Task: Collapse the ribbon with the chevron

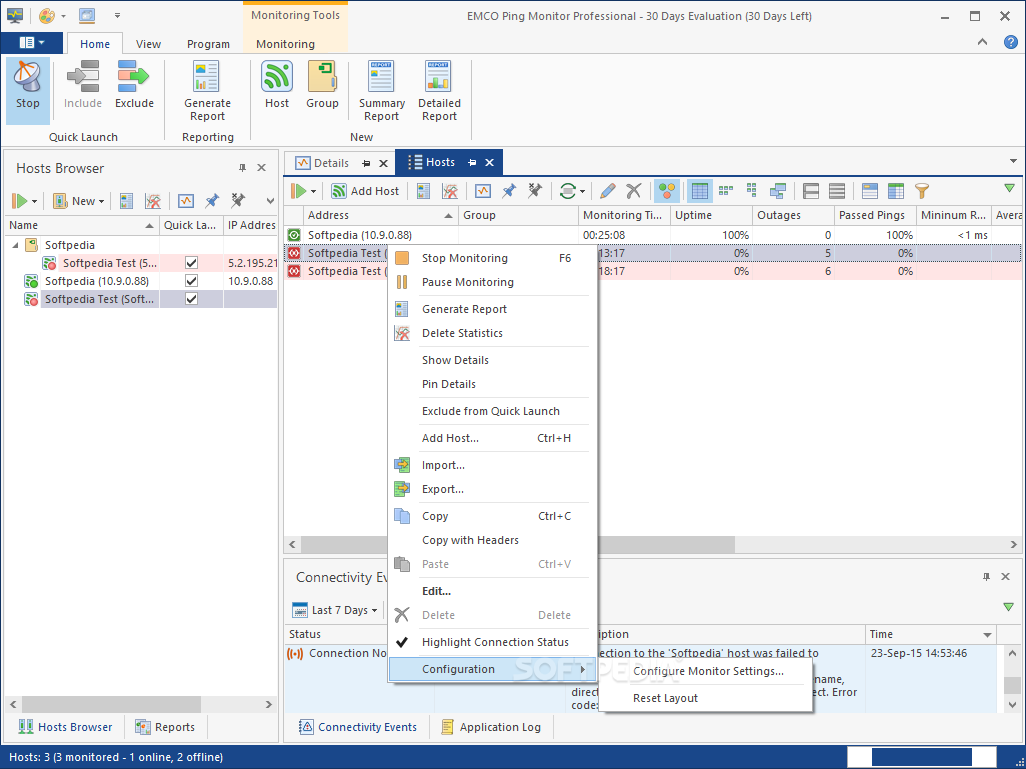Action: pos(983,42)
